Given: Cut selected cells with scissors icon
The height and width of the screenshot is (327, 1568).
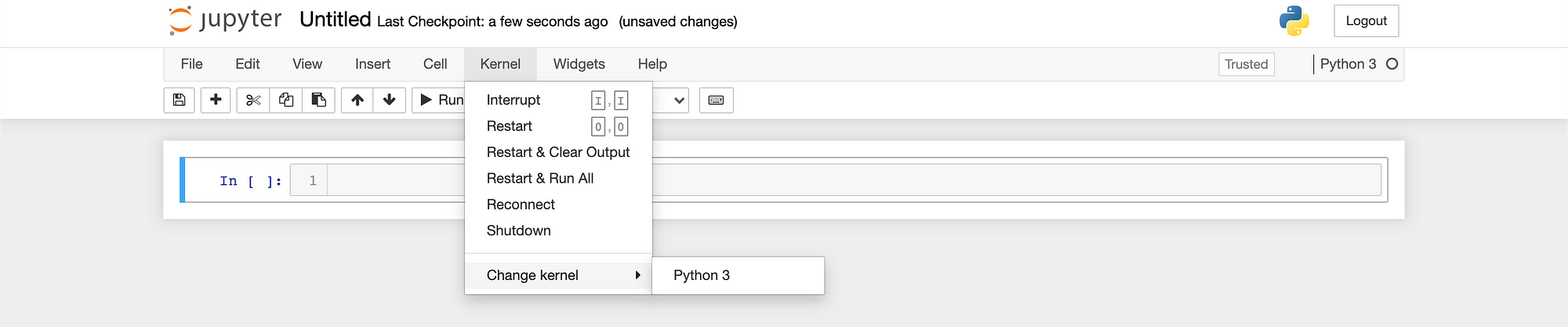Looking at the screenshot, I should [x=253, y=100].
